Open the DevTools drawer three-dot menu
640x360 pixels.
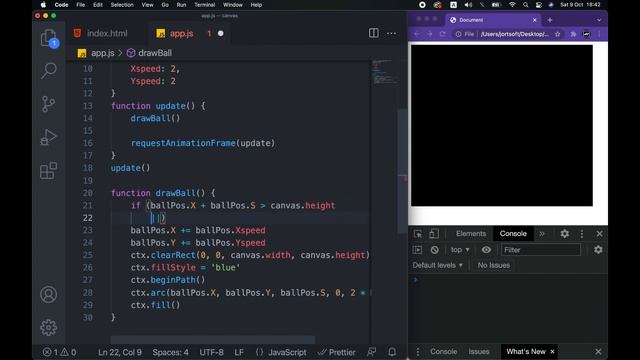(x=418, y=352)
